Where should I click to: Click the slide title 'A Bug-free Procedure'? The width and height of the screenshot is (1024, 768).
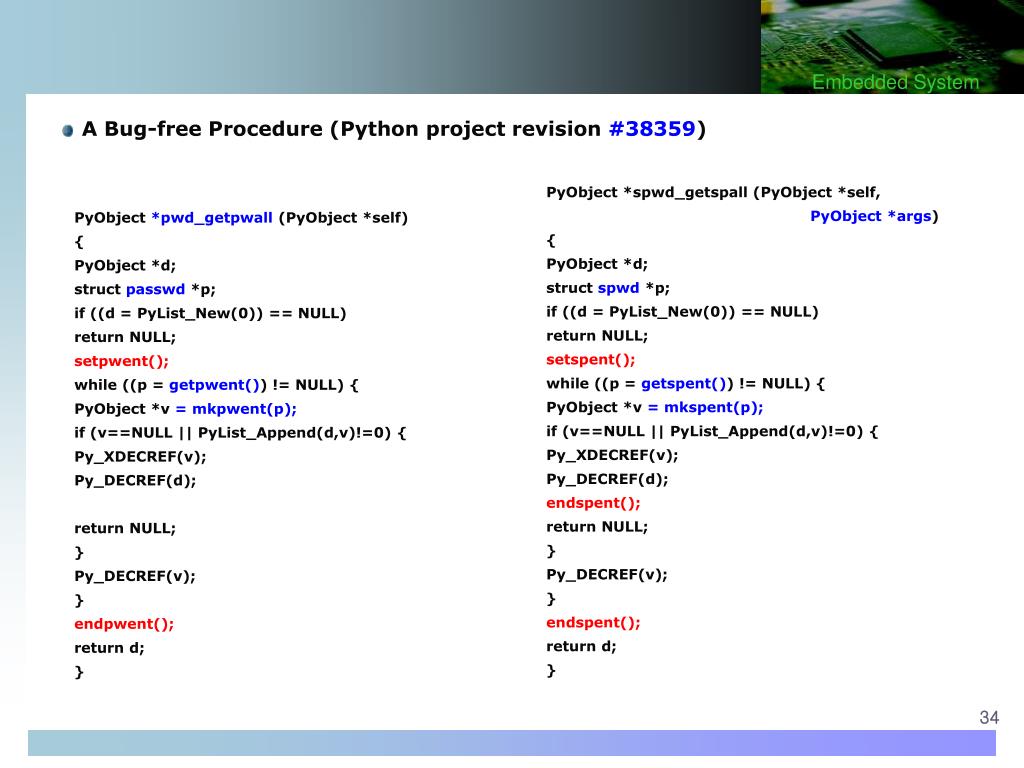pos(202,129)
